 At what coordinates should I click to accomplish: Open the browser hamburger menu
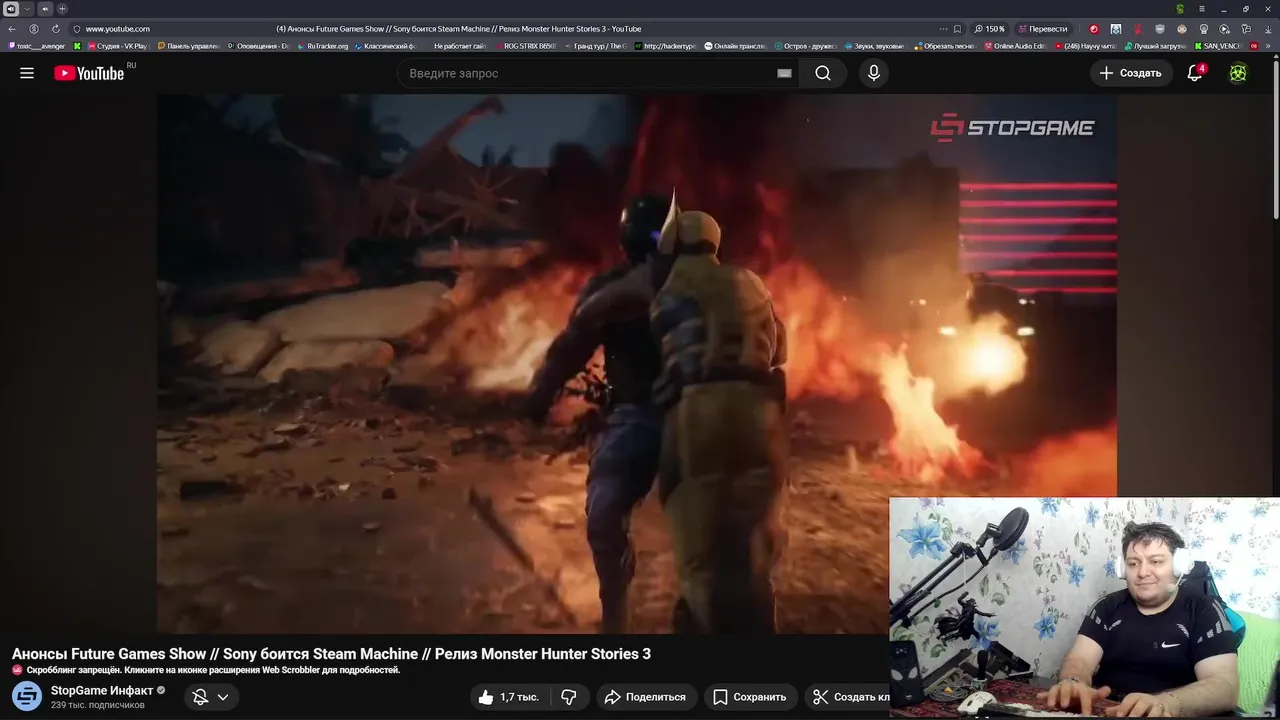click(1202, 9)
